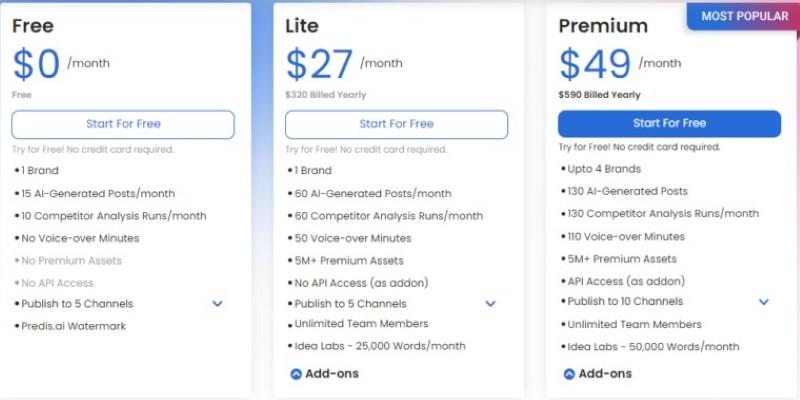800x400 pixels.
Task: Click Start For Free under Lite plan
Action: point(396,124)
